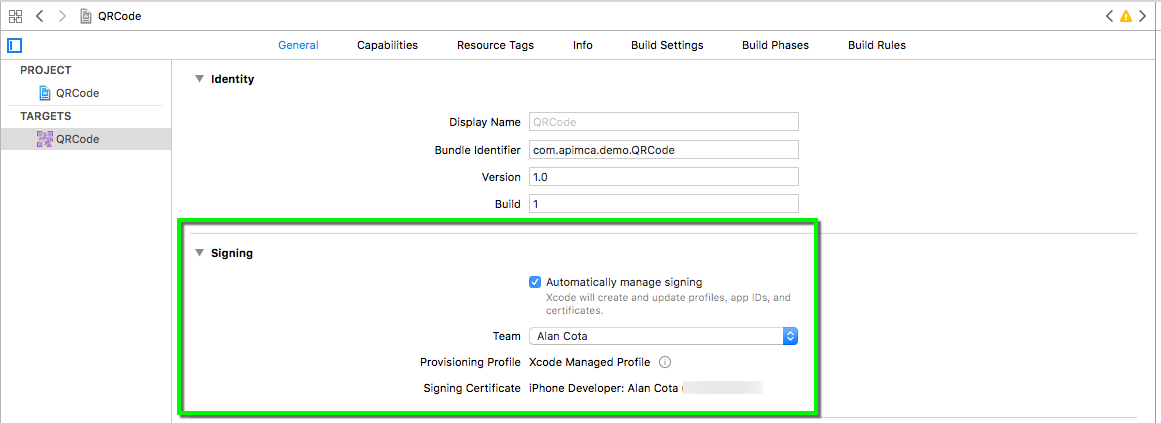Viewport: 1161px width, 423px height.
Task: Open the Resource Tags tab
Action: [x=495, y=45]
